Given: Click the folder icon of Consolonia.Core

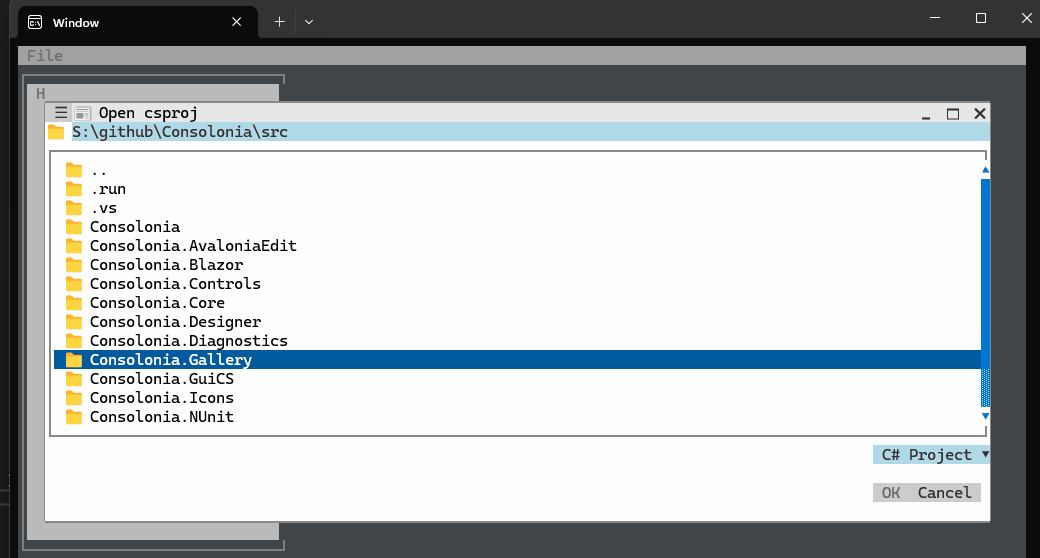Looking at the screenshot, I should point(74,303).
